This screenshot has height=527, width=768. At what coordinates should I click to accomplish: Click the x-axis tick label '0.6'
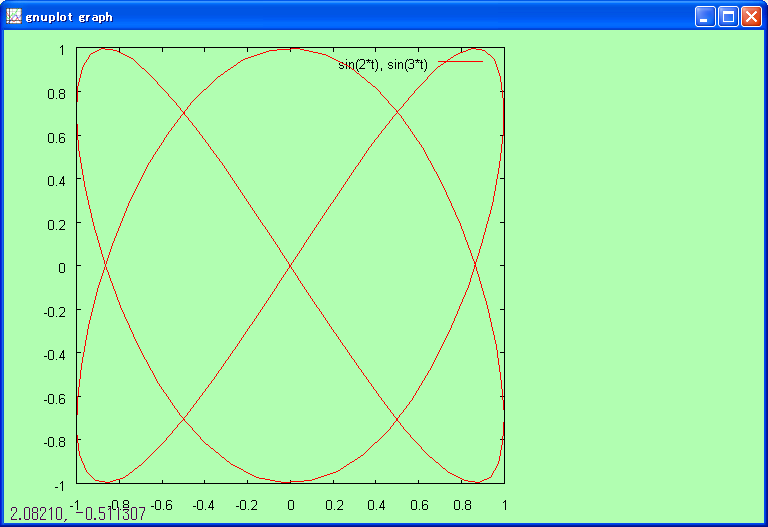(x=419, y=505)
